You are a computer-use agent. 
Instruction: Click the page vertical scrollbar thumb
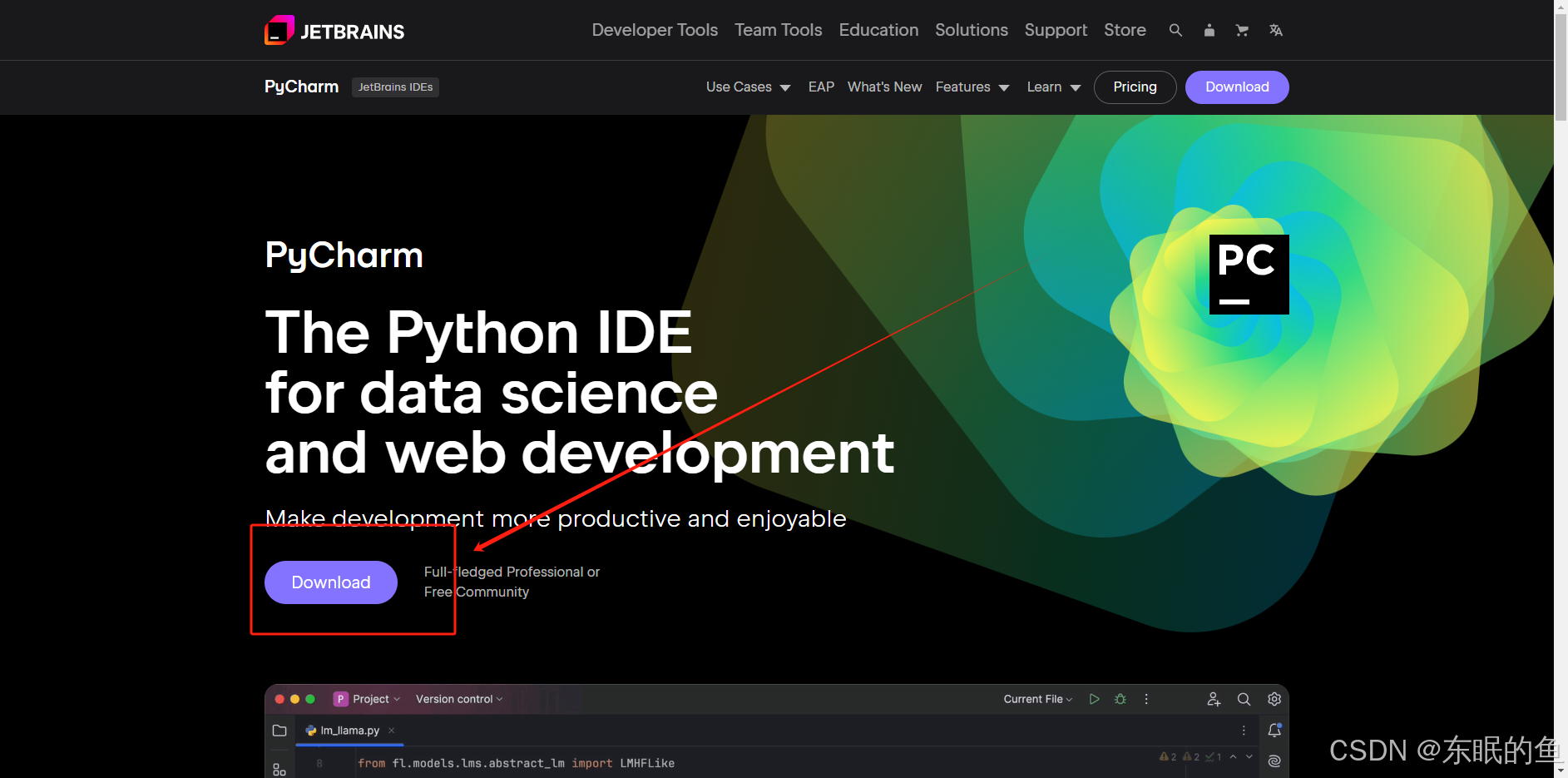[x=1561, y=67]
